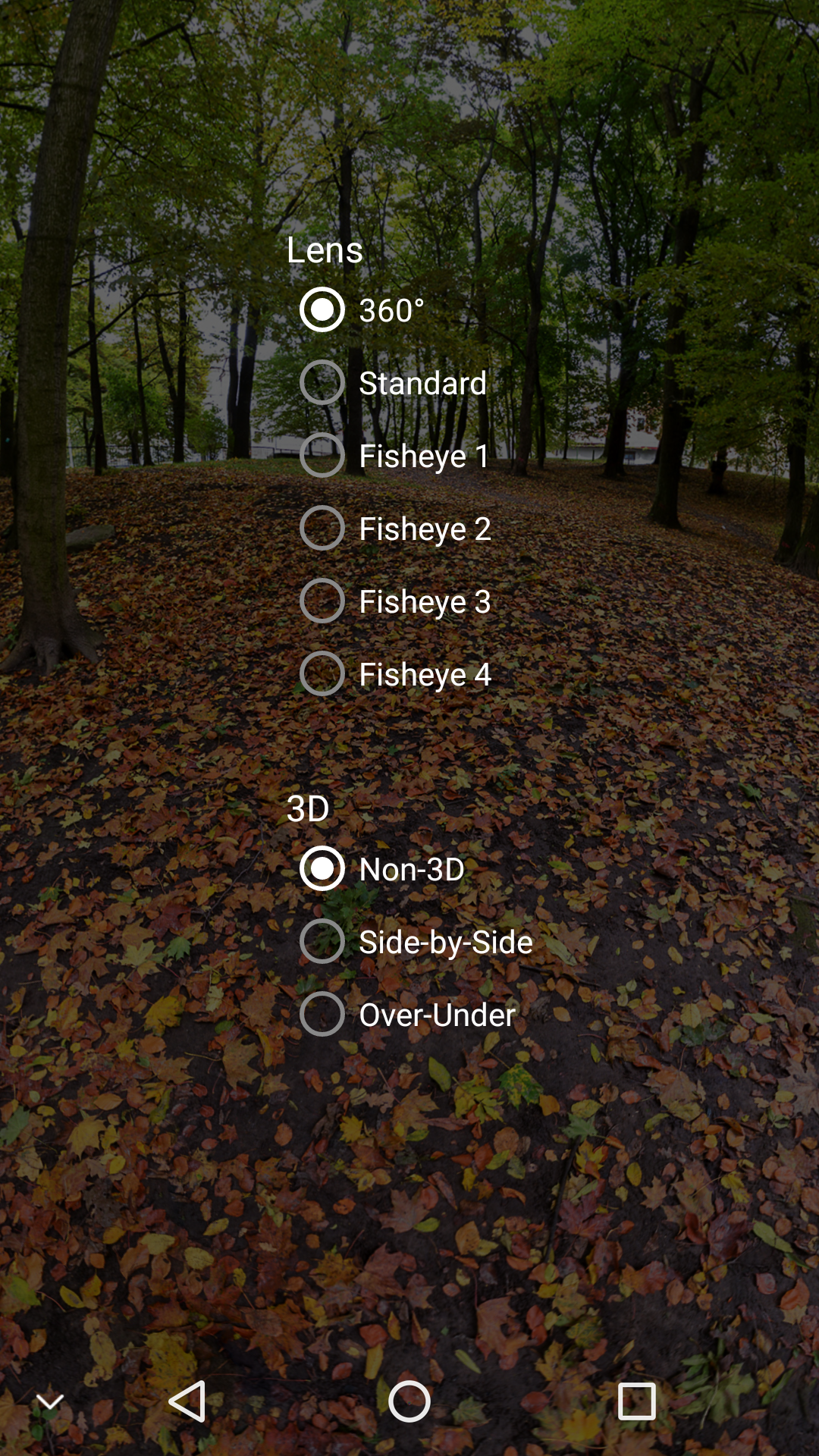Click the Fisheye 2 text label

tap(425, 529)
